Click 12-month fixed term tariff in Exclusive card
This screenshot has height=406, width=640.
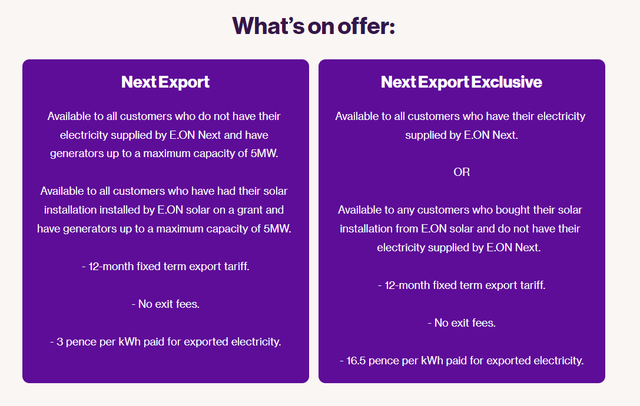[x=462, y=285]
